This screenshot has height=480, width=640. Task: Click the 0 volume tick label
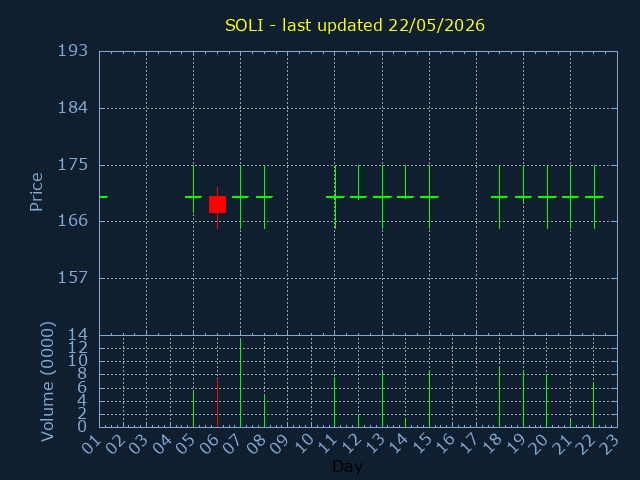point(82,427)
